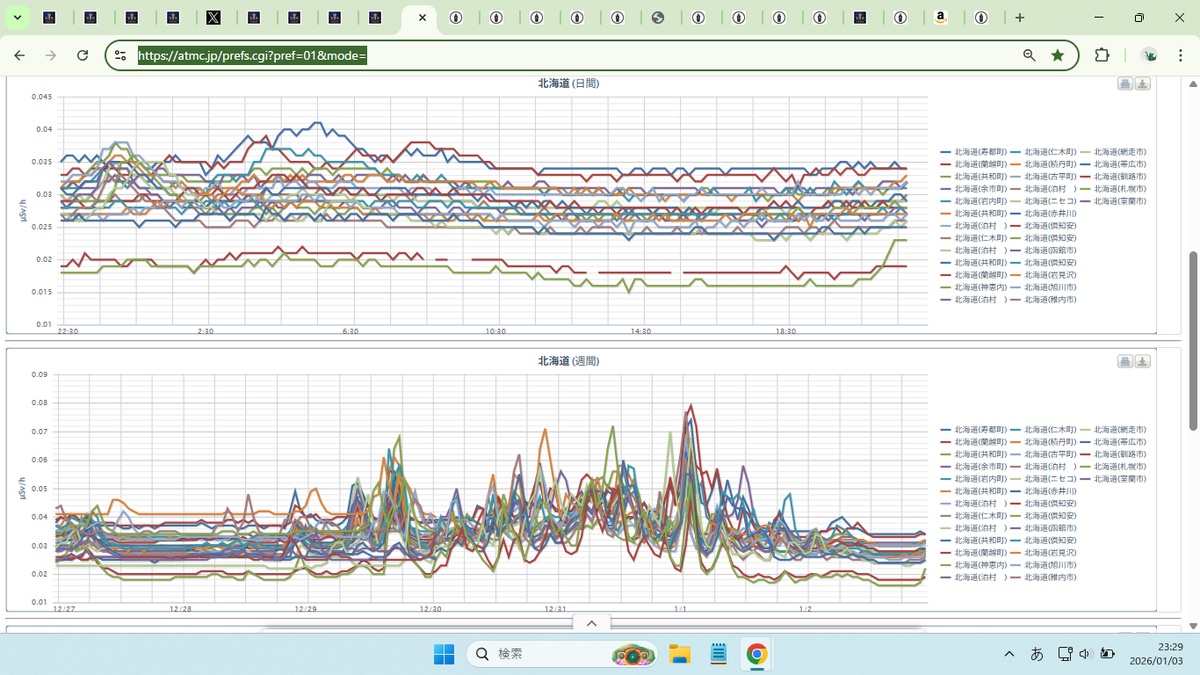The image size is (1200, 675).
Task: Open the tab search dropdown
Action: (x=19, y=17)
